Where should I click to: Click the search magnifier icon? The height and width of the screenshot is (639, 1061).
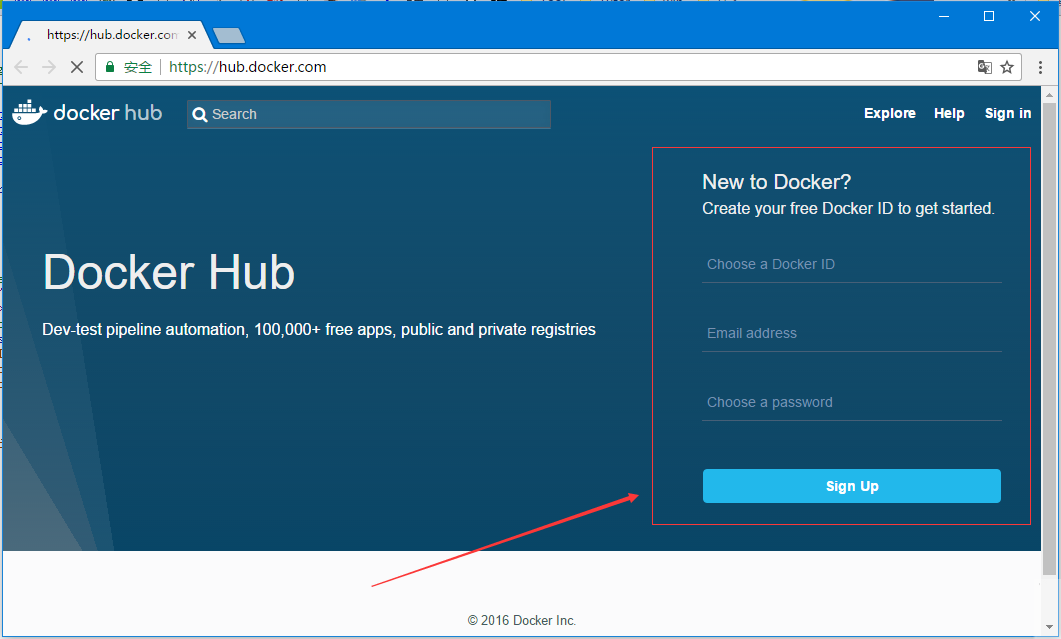click(x=200, y=114)
